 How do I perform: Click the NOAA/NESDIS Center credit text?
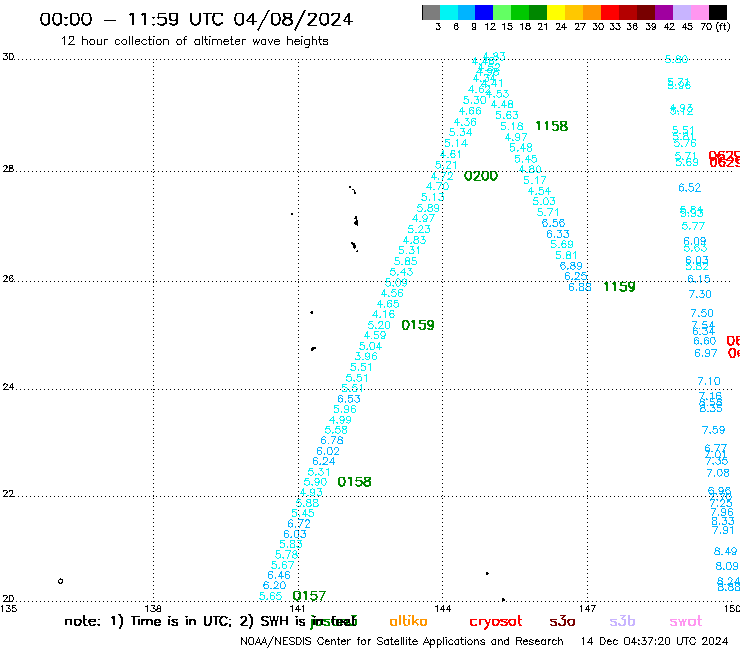click(x=402, y=641)
